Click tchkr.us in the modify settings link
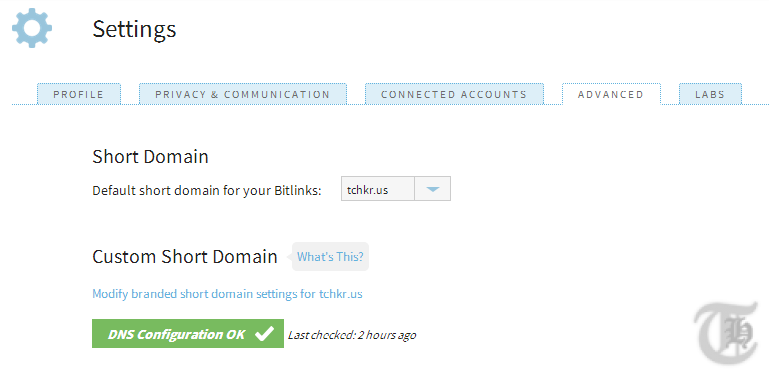Viewport: 769px width, 374px height. coord(341,294)
